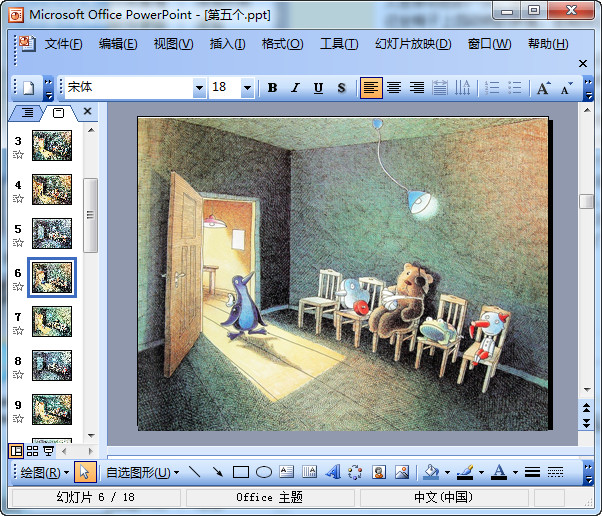Apply Fill Color paint bucket
602x516 pixels.
(x=431, y=472)
